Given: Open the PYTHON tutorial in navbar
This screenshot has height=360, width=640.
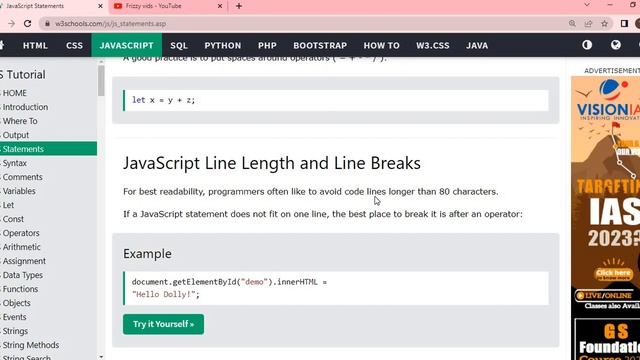Looking at the screenshot, I should [x=223, y=45].
